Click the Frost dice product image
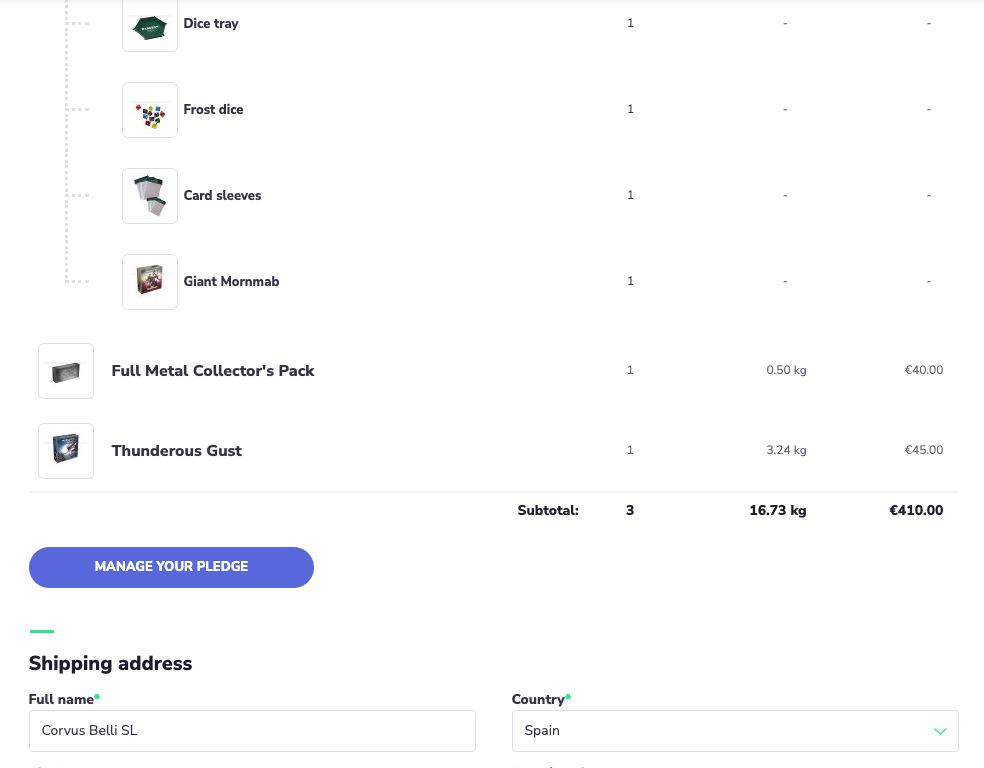The height and width of the screenshot is (768, 984). pyautogui.click(x=150, y=110)
